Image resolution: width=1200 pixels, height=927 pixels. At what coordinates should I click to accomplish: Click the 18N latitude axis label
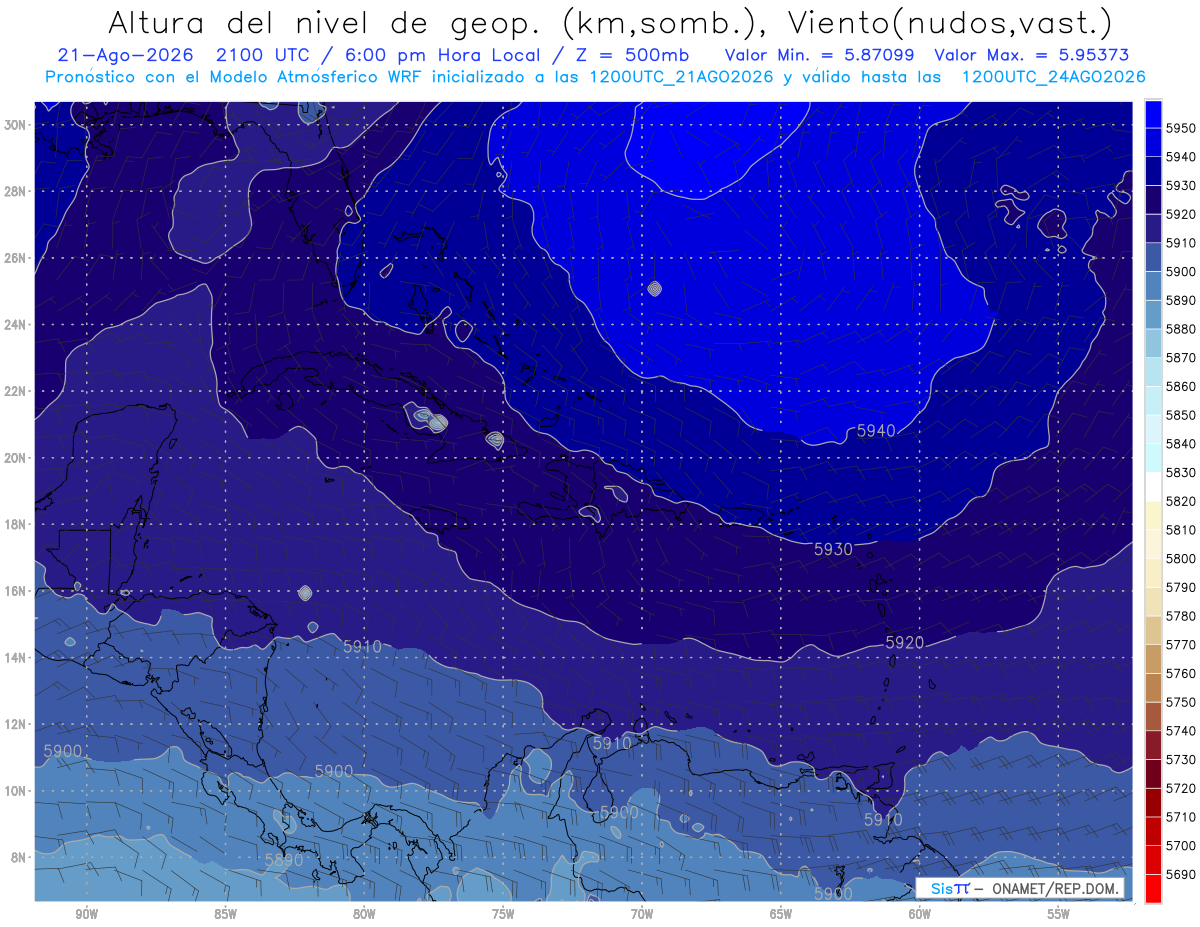14,525
